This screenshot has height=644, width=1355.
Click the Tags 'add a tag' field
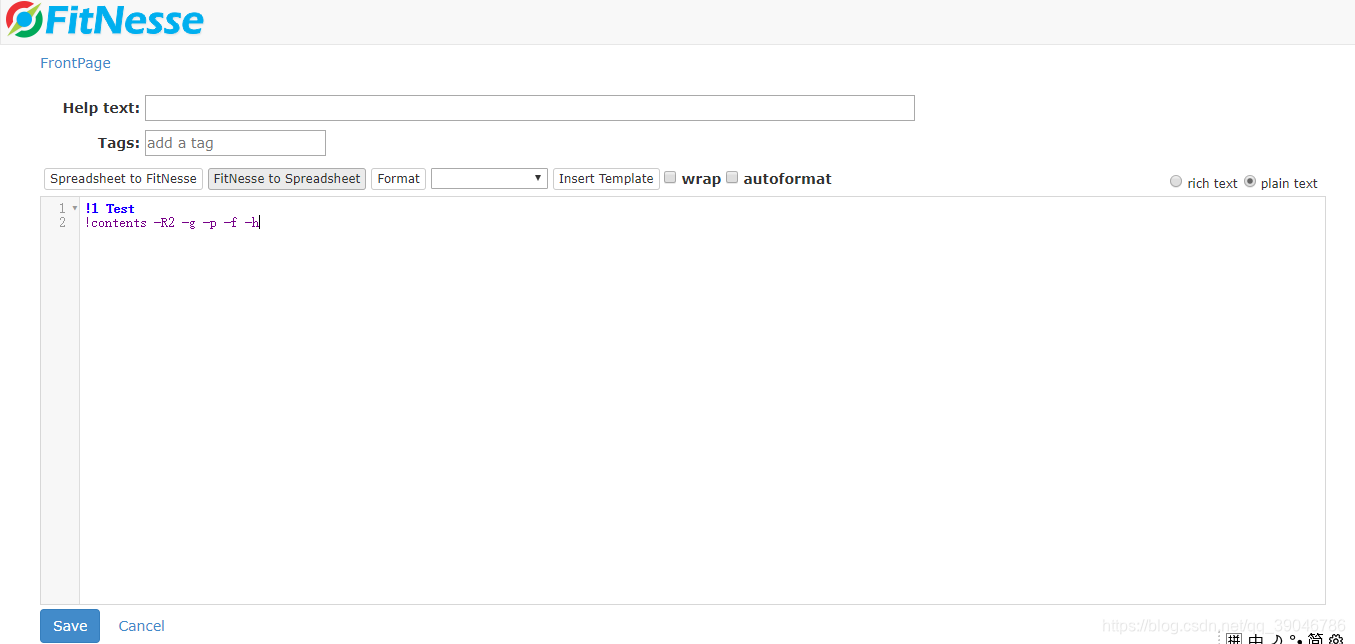point(235,143)
